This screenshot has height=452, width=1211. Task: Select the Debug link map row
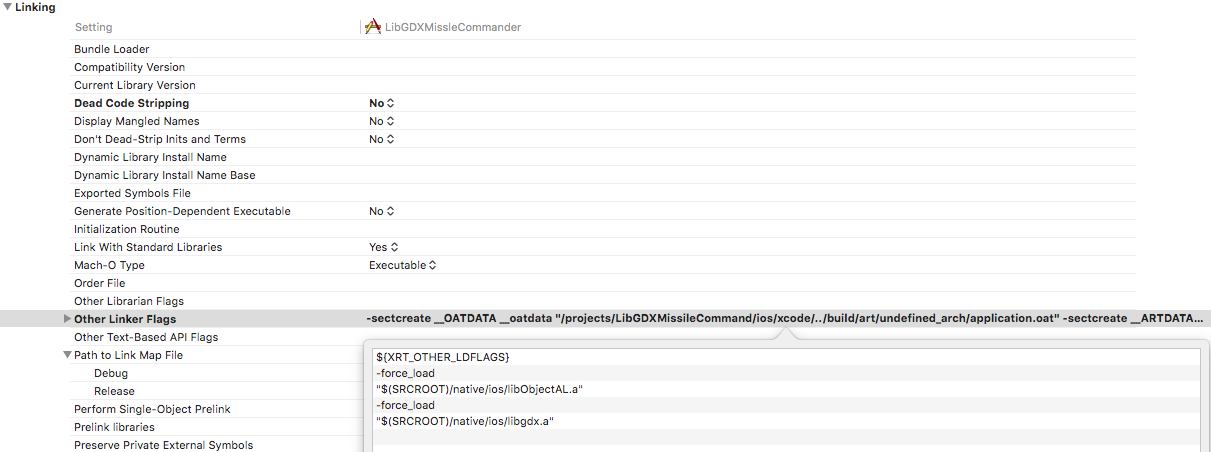click(111, 373)
